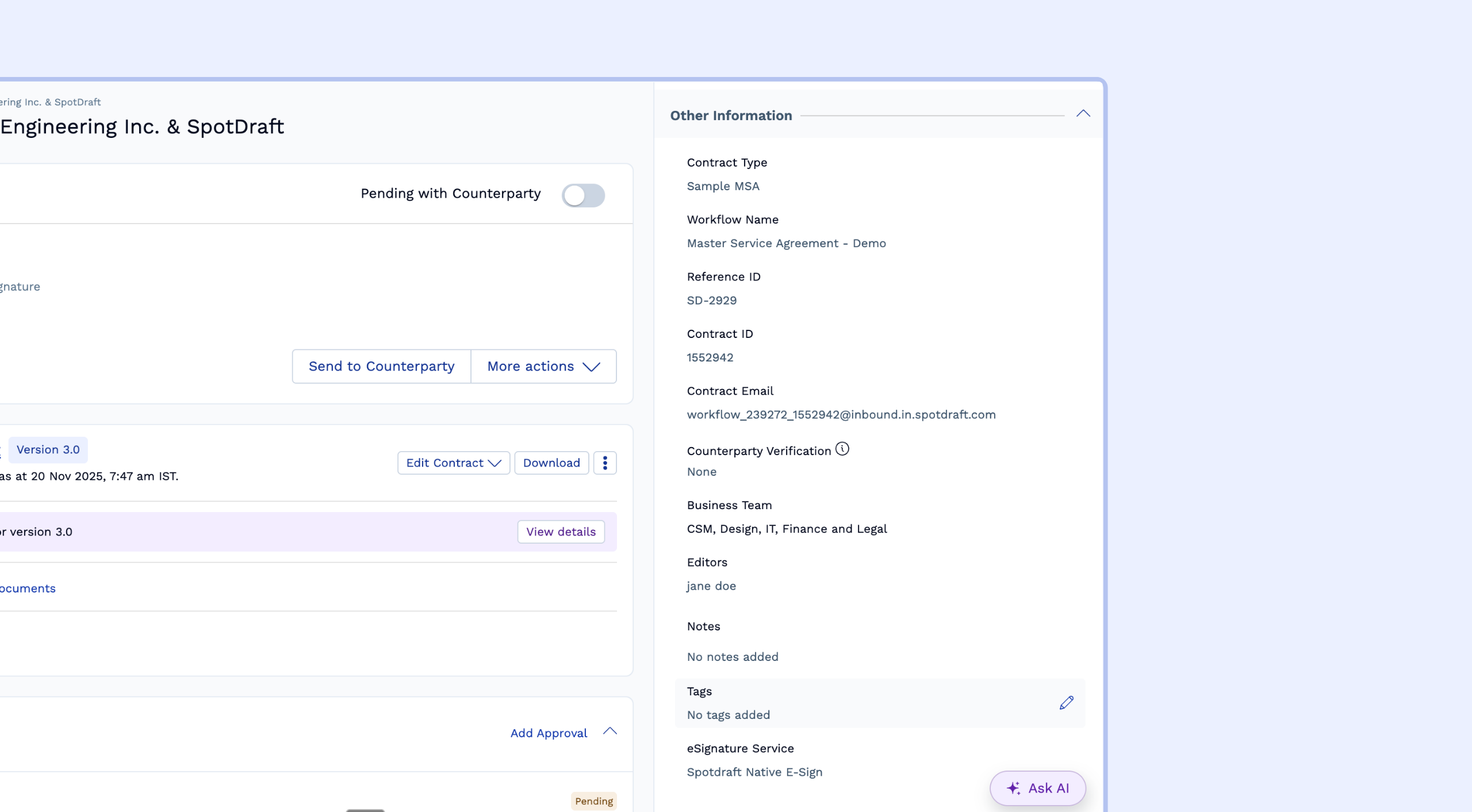This screenshot has width=1472, height=812.
Task: Click View details for version 3.0
Action: coord(561,532)
